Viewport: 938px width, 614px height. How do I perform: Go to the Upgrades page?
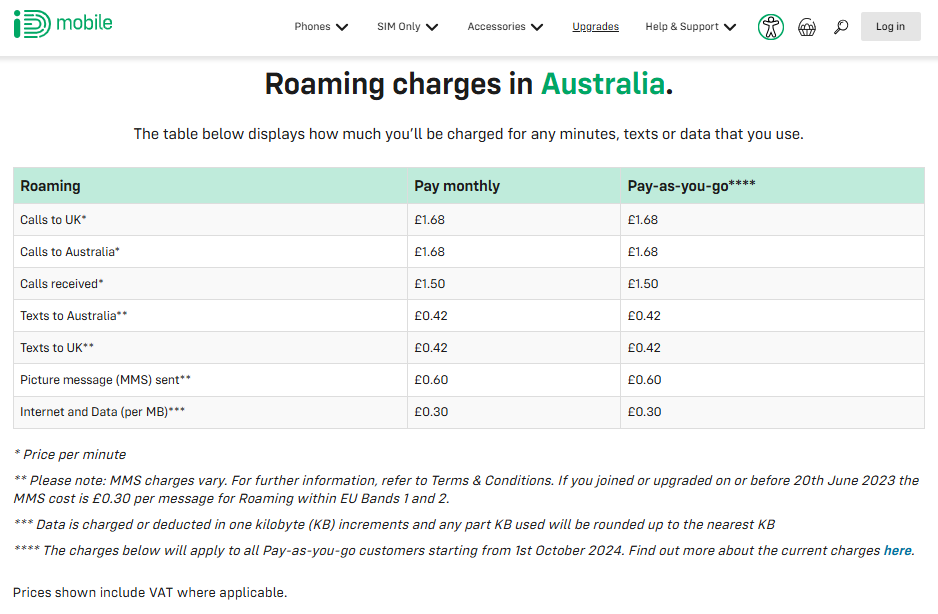pyautogui.click(x=595, y=26)
